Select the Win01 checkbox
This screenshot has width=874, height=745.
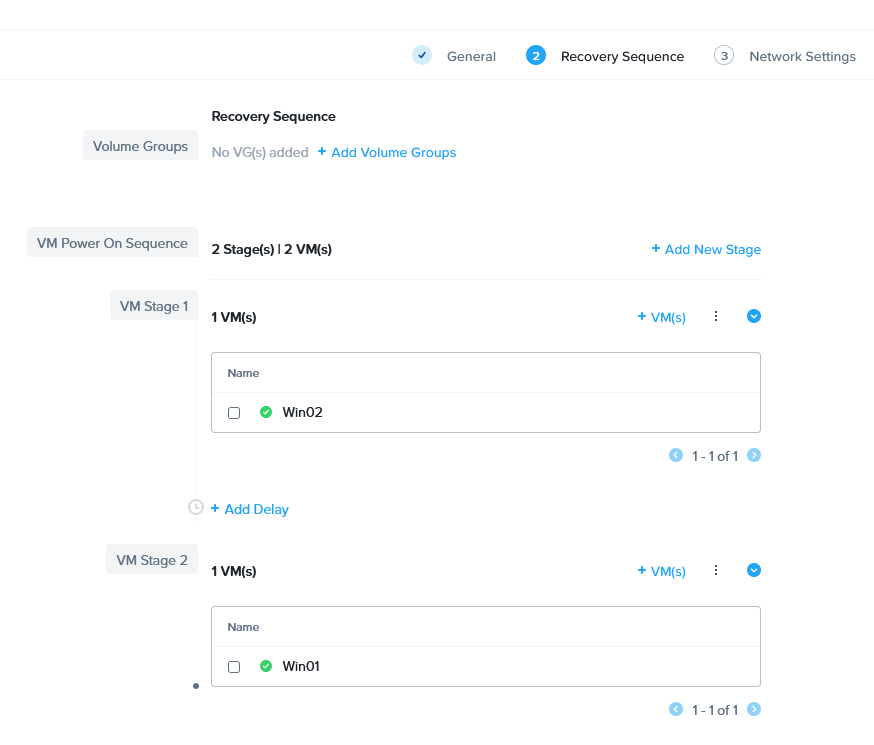pos(234,667)
